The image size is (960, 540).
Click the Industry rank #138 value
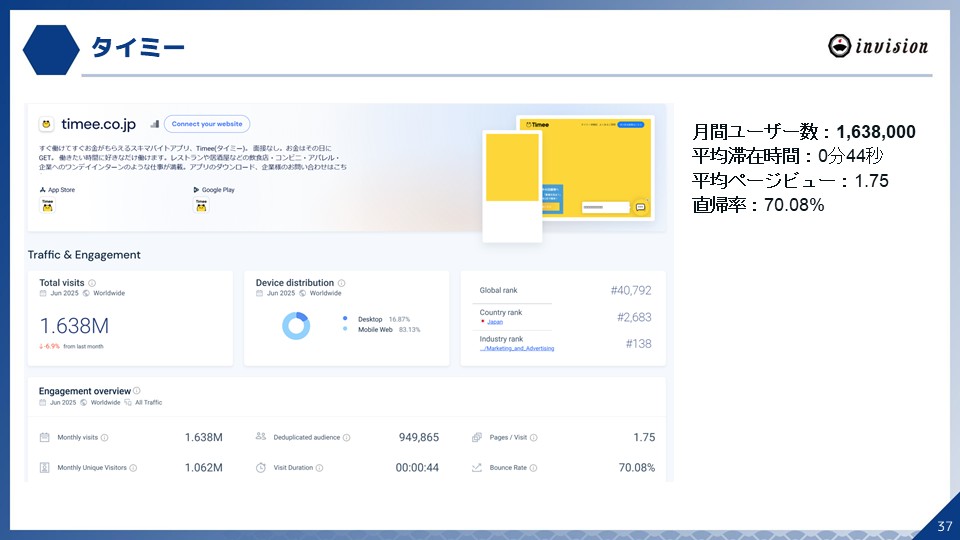click(639, 344)
